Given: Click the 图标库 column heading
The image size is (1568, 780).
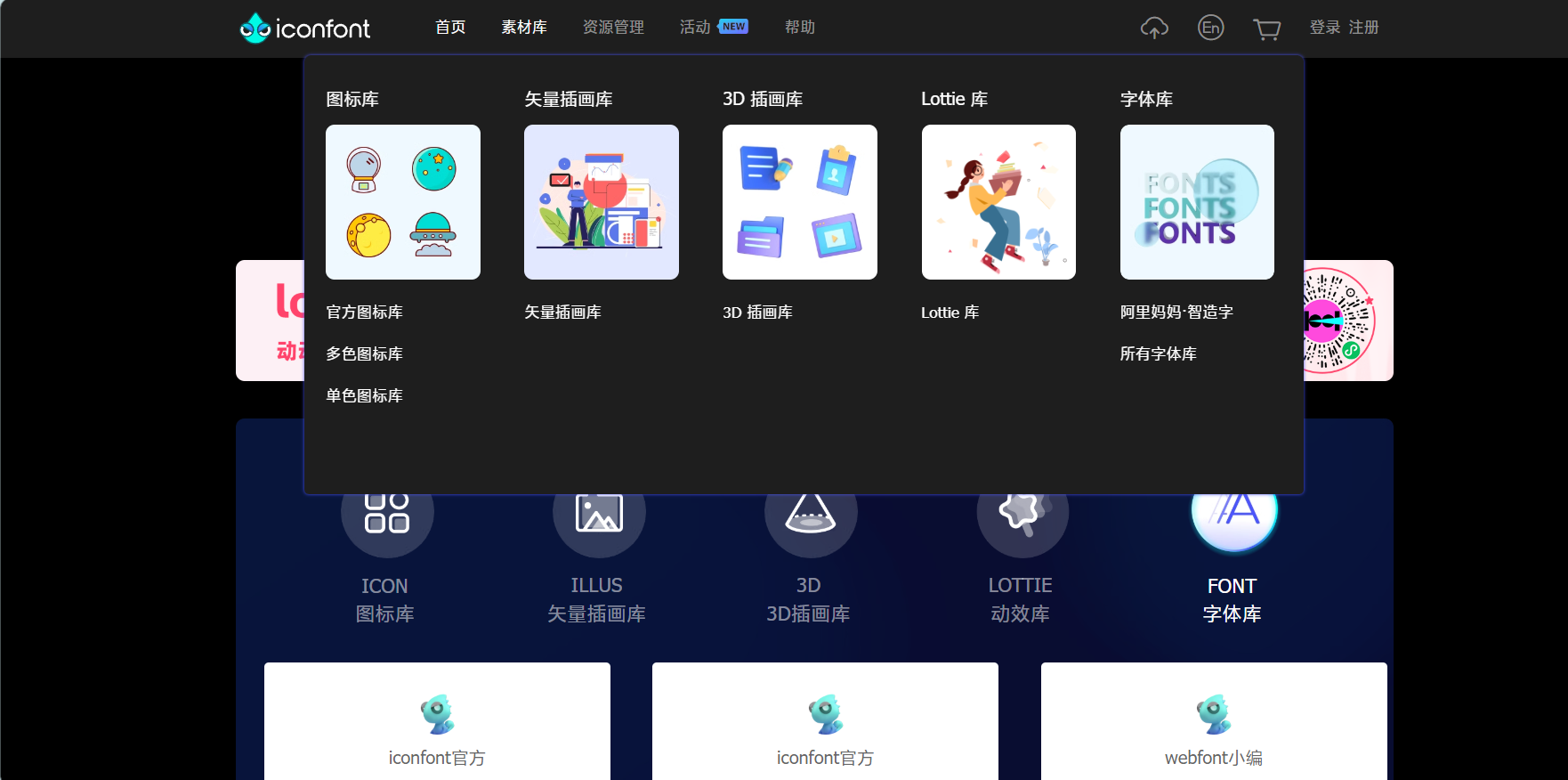Looking at the screenshot, I should (352, 99).
